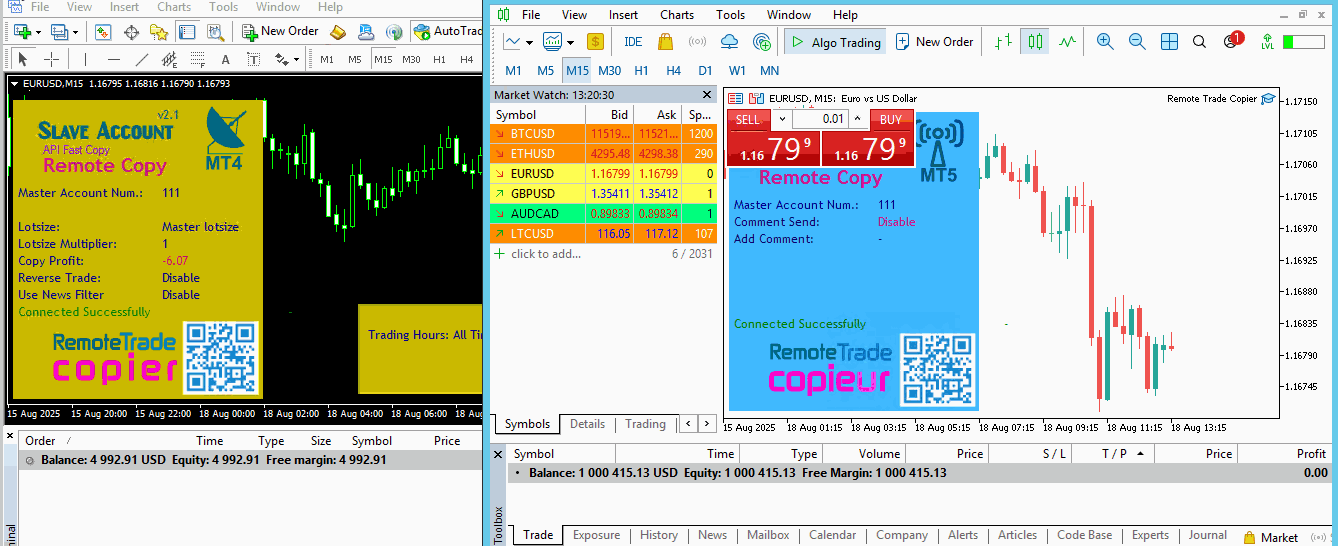The image size is (1338, 546).
Task: Zoom in on the MT5 chart
Action: click(x=1105, y=42)
